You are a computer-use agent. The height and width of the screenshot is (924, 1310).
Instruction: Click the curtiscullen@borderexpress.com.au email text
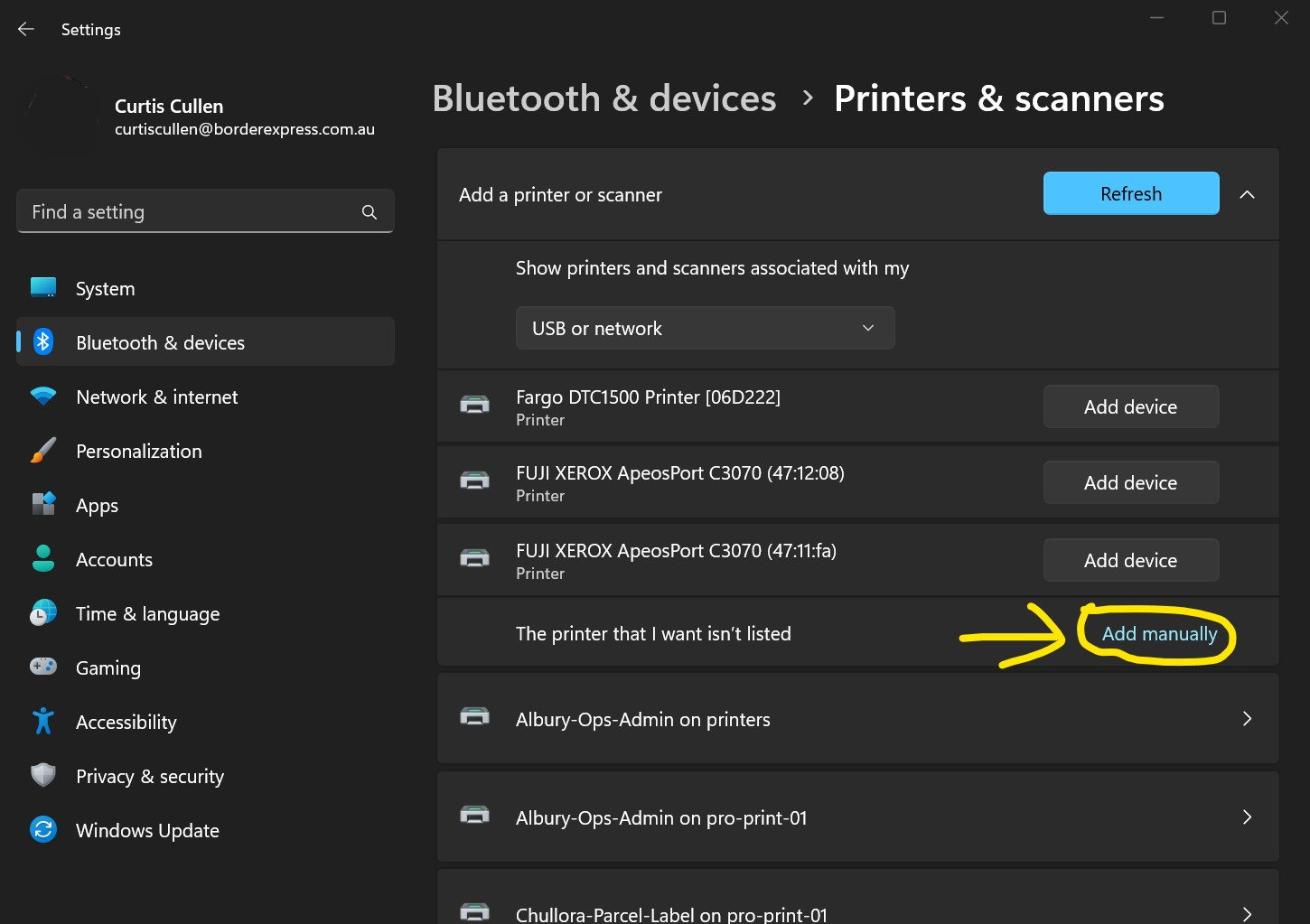(x=245, y=129)
